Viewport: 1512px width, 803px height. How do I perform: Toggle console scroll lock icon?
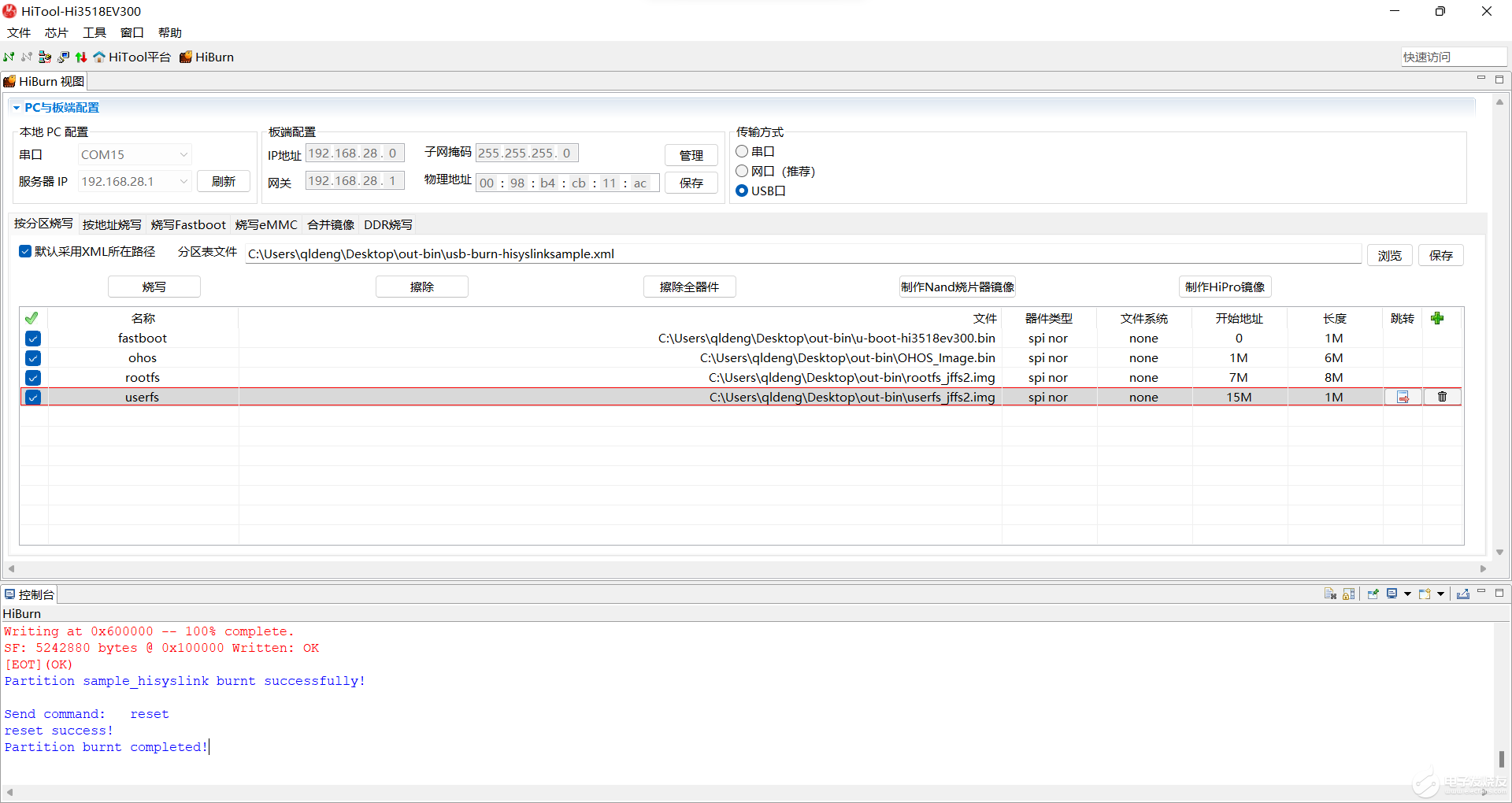1349,594
